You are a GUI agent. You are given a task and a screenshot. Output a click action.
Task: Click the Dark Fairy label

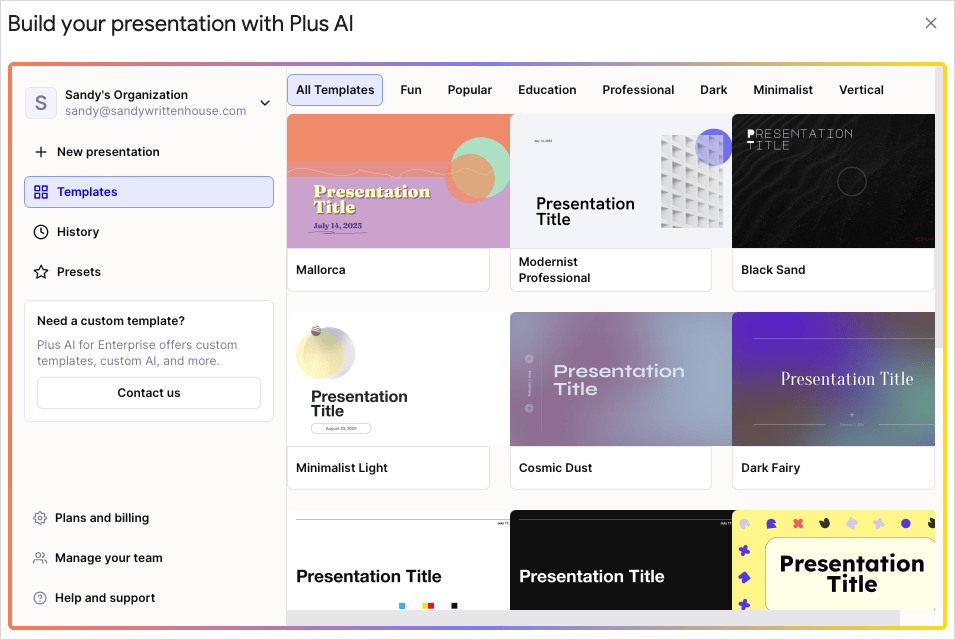tap(770, 468)
